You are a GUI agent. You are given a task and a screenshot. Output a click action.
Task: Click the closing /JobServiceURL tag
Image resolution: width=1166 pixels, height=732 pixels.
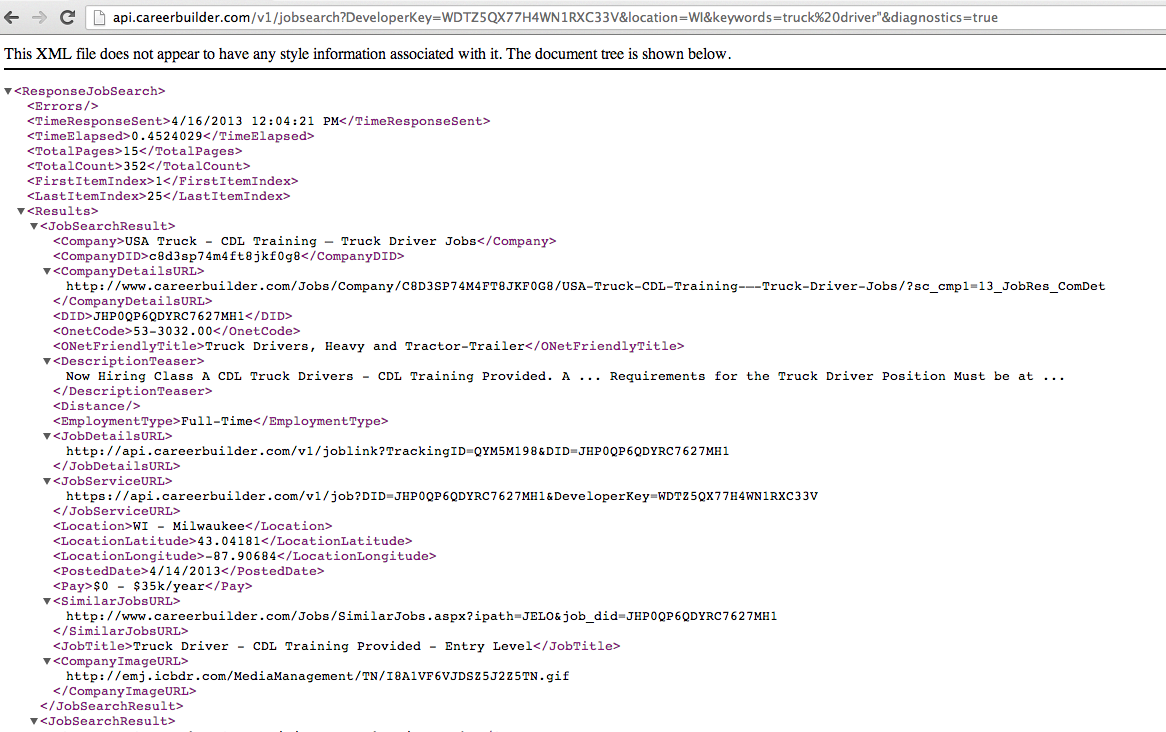pyautogui.click(x=116, y=511)
